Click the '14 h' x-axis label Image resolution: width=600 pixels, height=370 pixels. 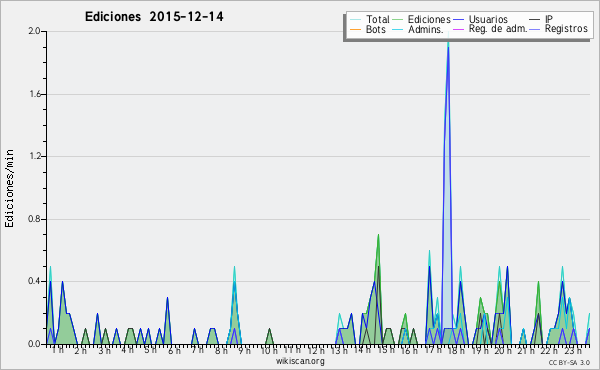(362, 350)
